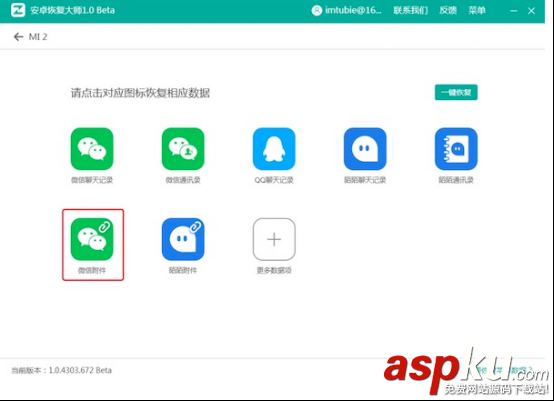The height and width of the screenshot is (401, 554).
Task: Click the app logo in title bar
Action: [18, 10]
